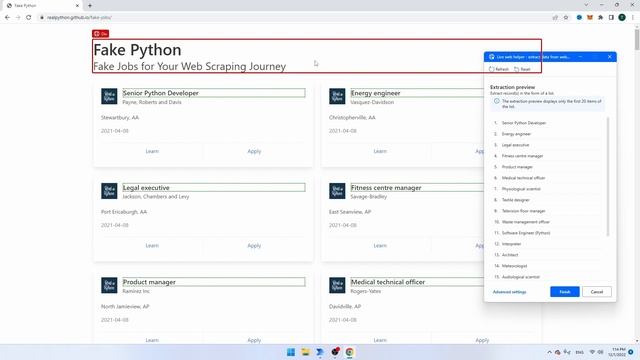The width and height of the screenshot is (640, 360).
Task: Select 'Textile designer' in extraction preview list
Action: click(516, 200)
